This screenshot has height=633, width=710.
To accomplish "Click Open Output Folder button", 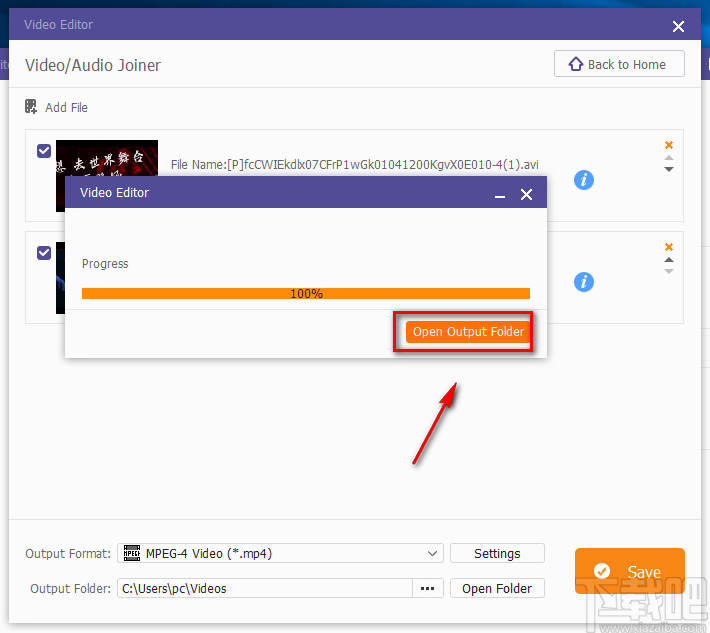I will [x=468, y=332].
